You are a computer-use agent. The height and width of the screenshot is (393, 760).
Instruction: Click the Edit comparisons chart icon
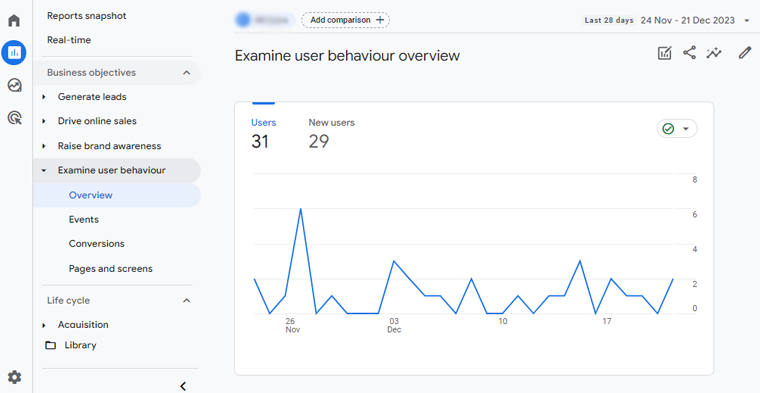point(665,53)
